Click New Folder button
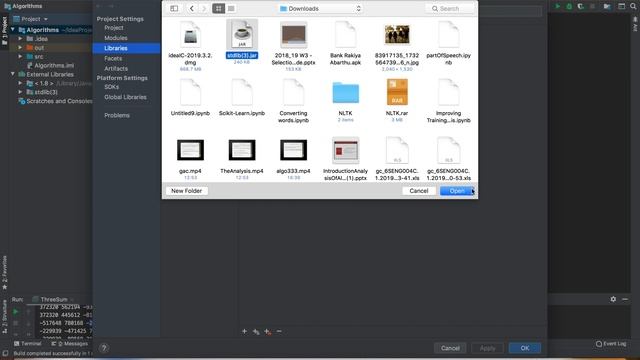The image size is (640, 360). coord(187,191)
